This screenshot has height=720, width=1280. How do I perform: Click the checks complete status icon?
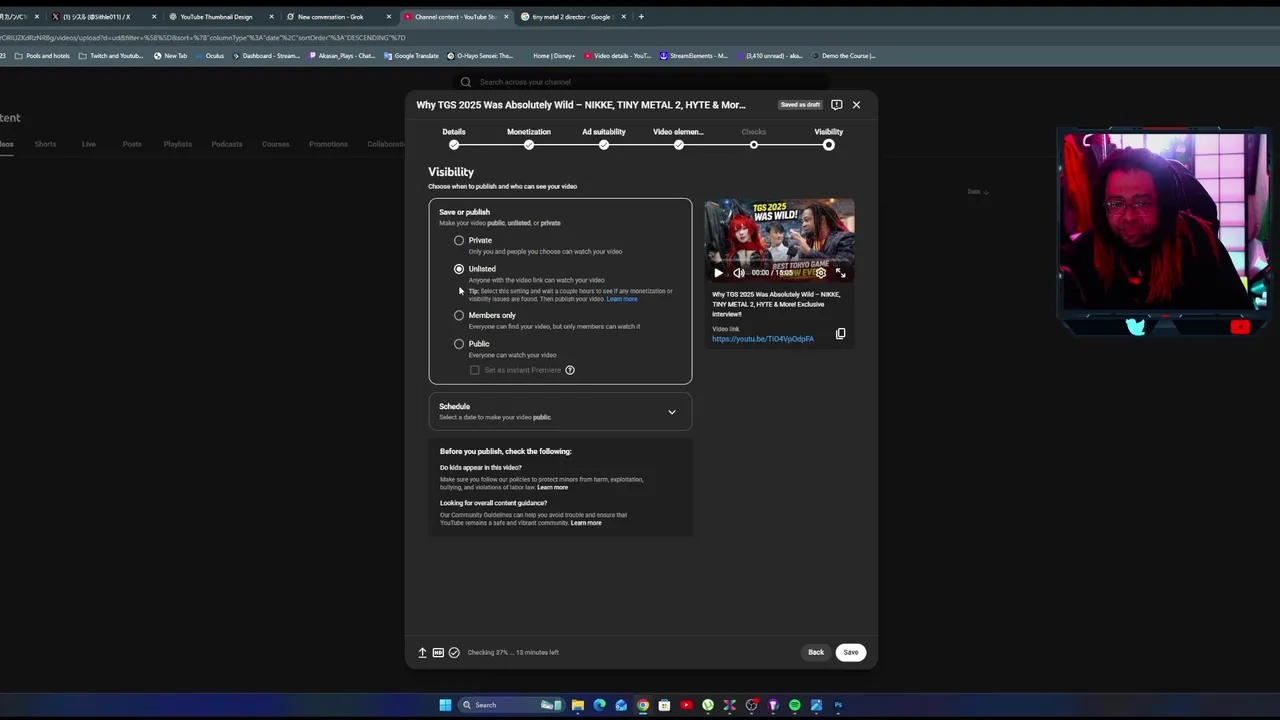(x=454, y=652)
